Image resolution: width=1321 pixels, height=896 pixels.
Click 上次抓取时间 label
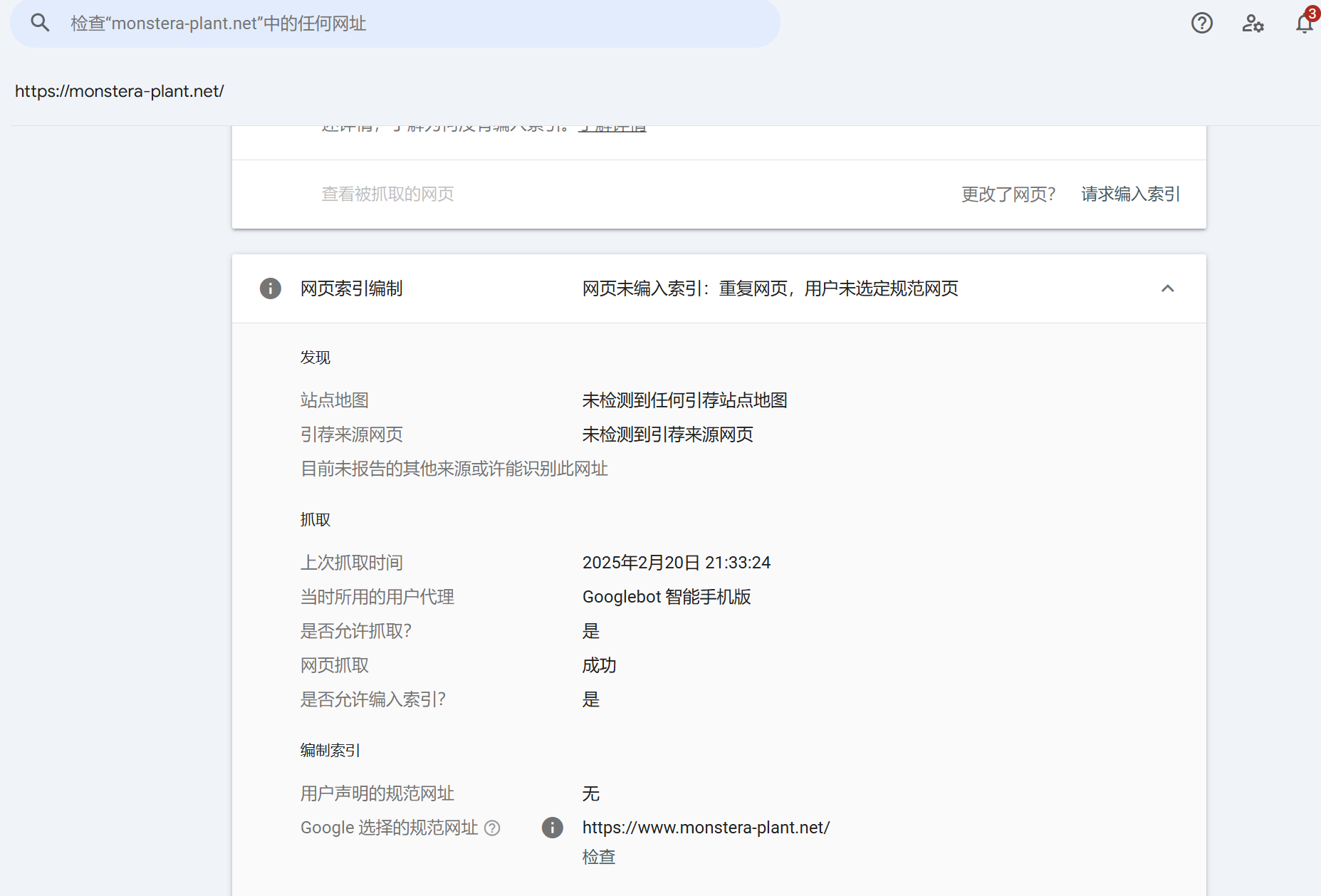351,563
